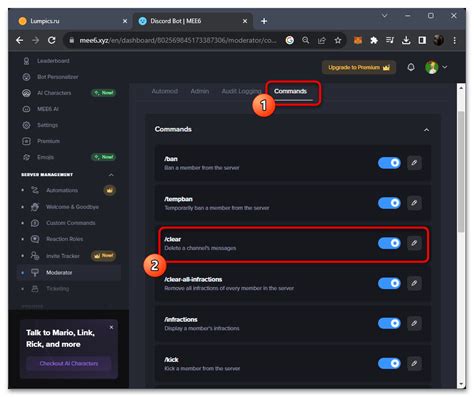
Task: Open MEE6 AI sidebar entry
Action: (48, 109)
